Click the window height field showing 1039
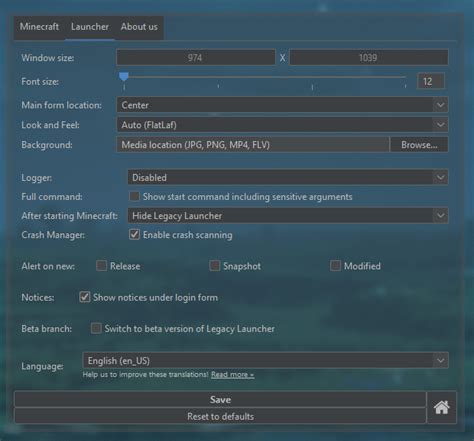The width and height of the screenshot is (474, 441). point(369,58)
